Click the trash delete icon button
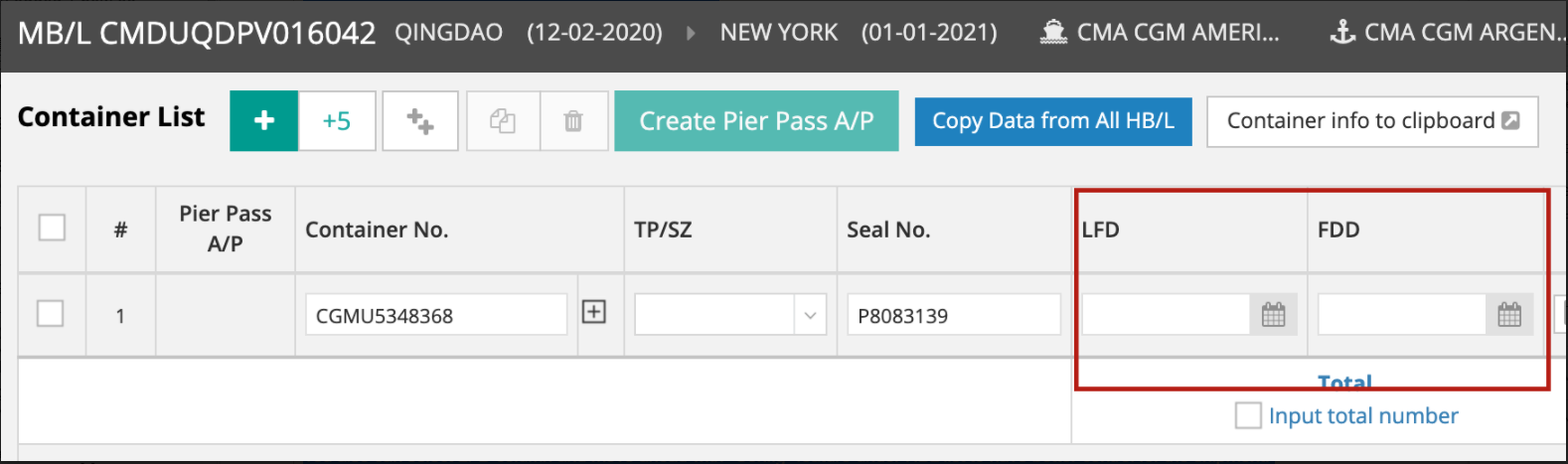 [573, 121]
